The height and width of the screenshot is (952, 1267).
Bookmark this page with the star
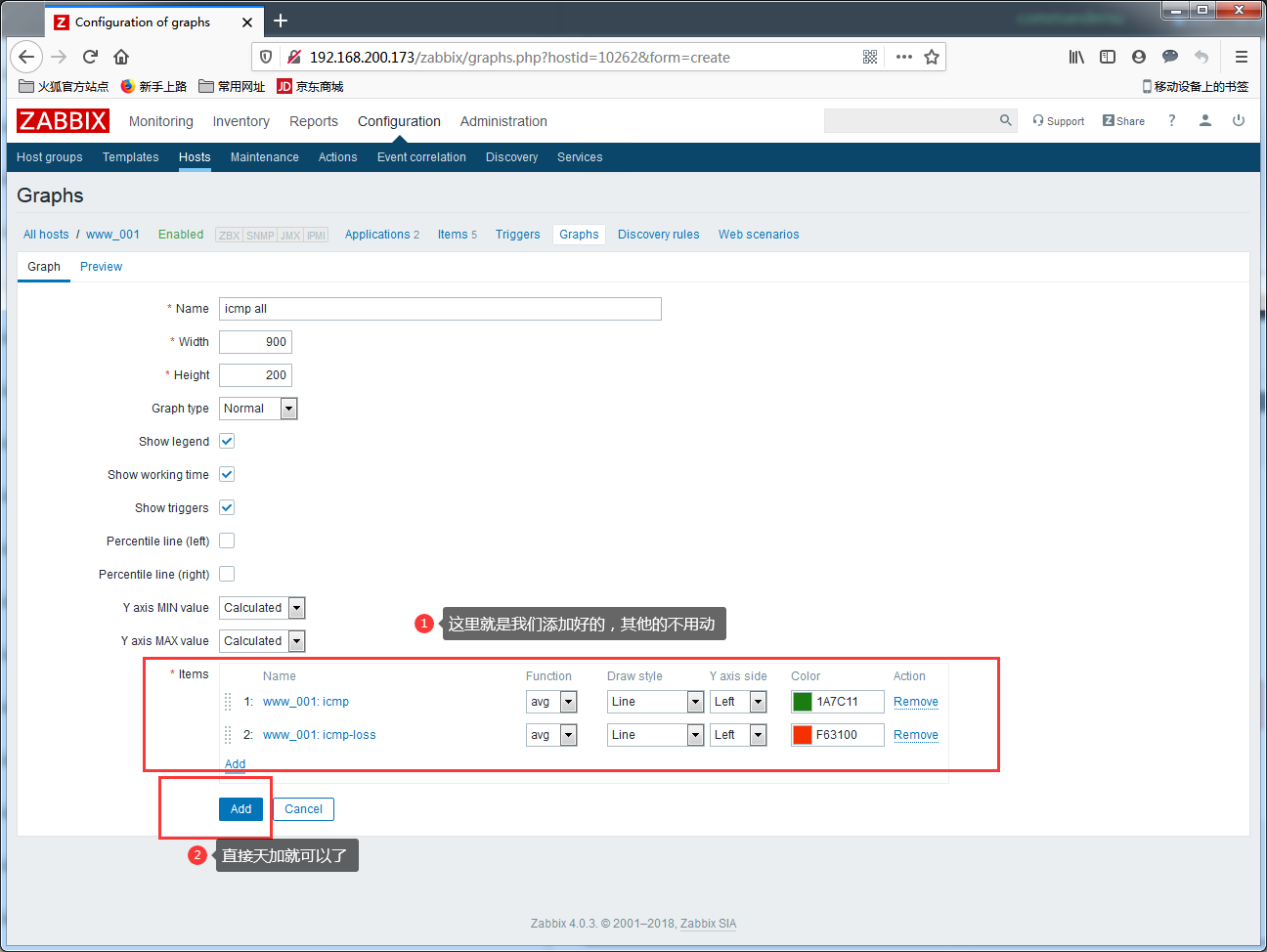[x=932, y=57]
